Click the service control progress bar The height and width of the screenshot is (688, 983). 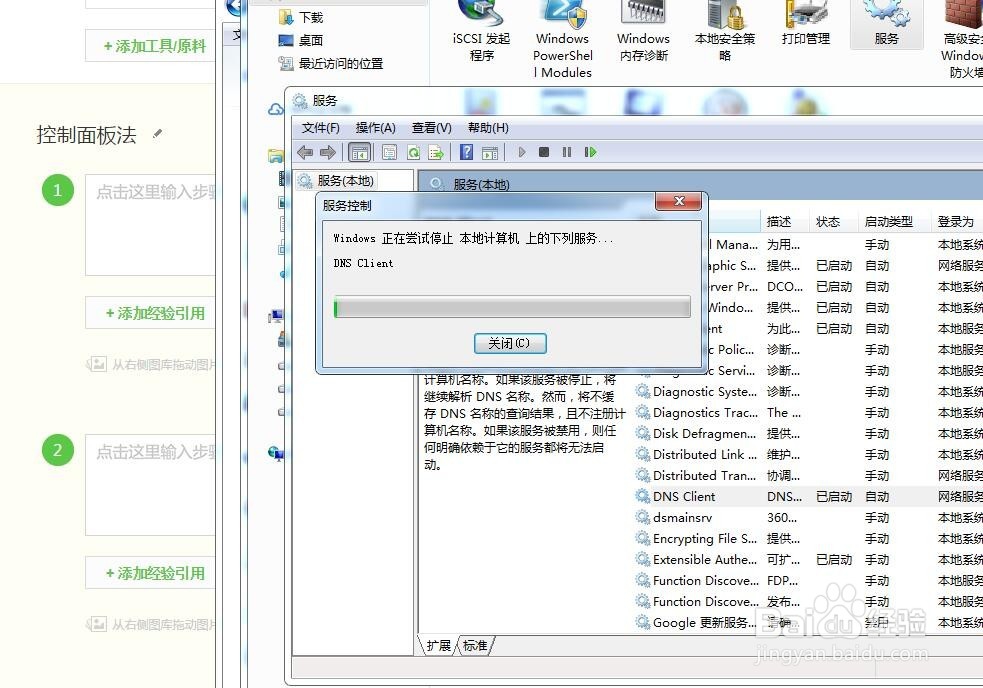tap(512, 307)
